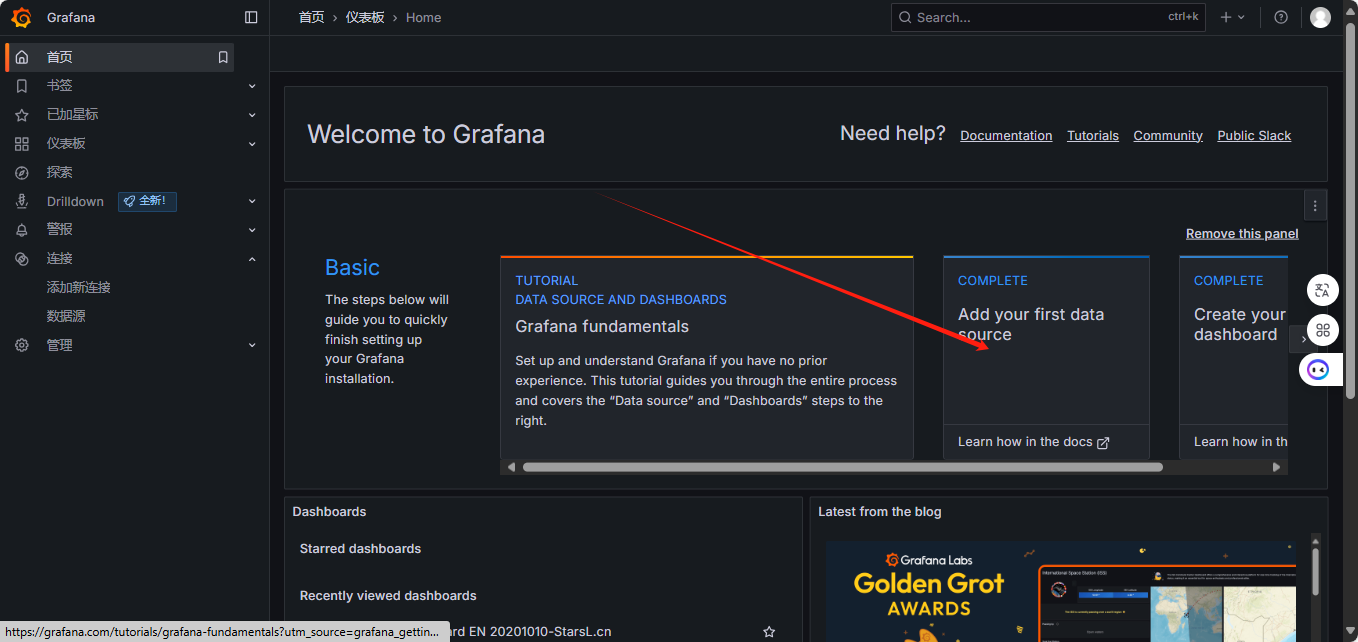Image resolution: width=1358 pixels, height=642 pixels.
Task: Click 仪表板 in the breadcrumb
Action: coord(365,17)
